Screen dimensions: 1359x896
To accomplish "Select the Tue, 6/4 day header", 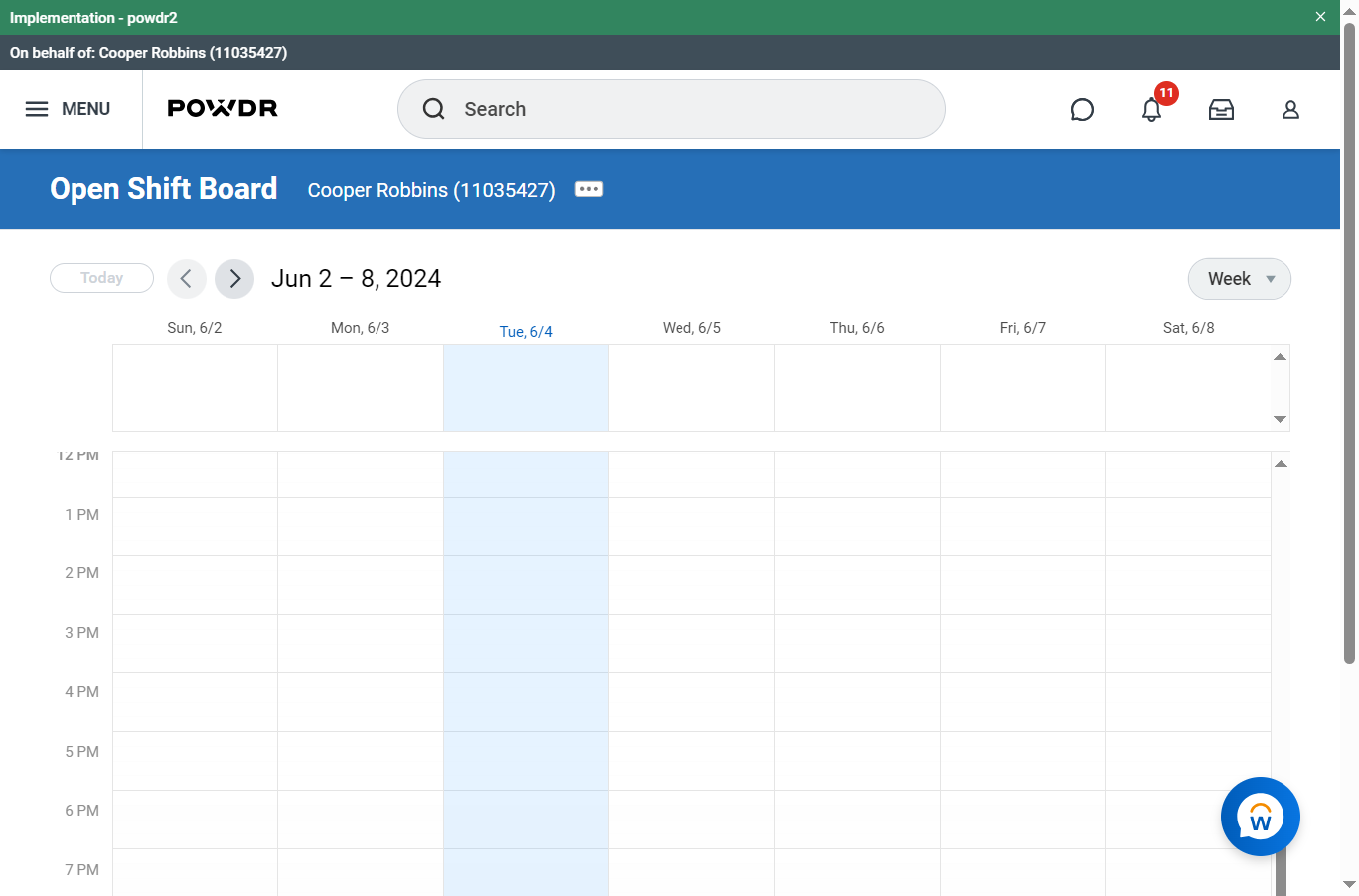I will click(x=527, y=332).
